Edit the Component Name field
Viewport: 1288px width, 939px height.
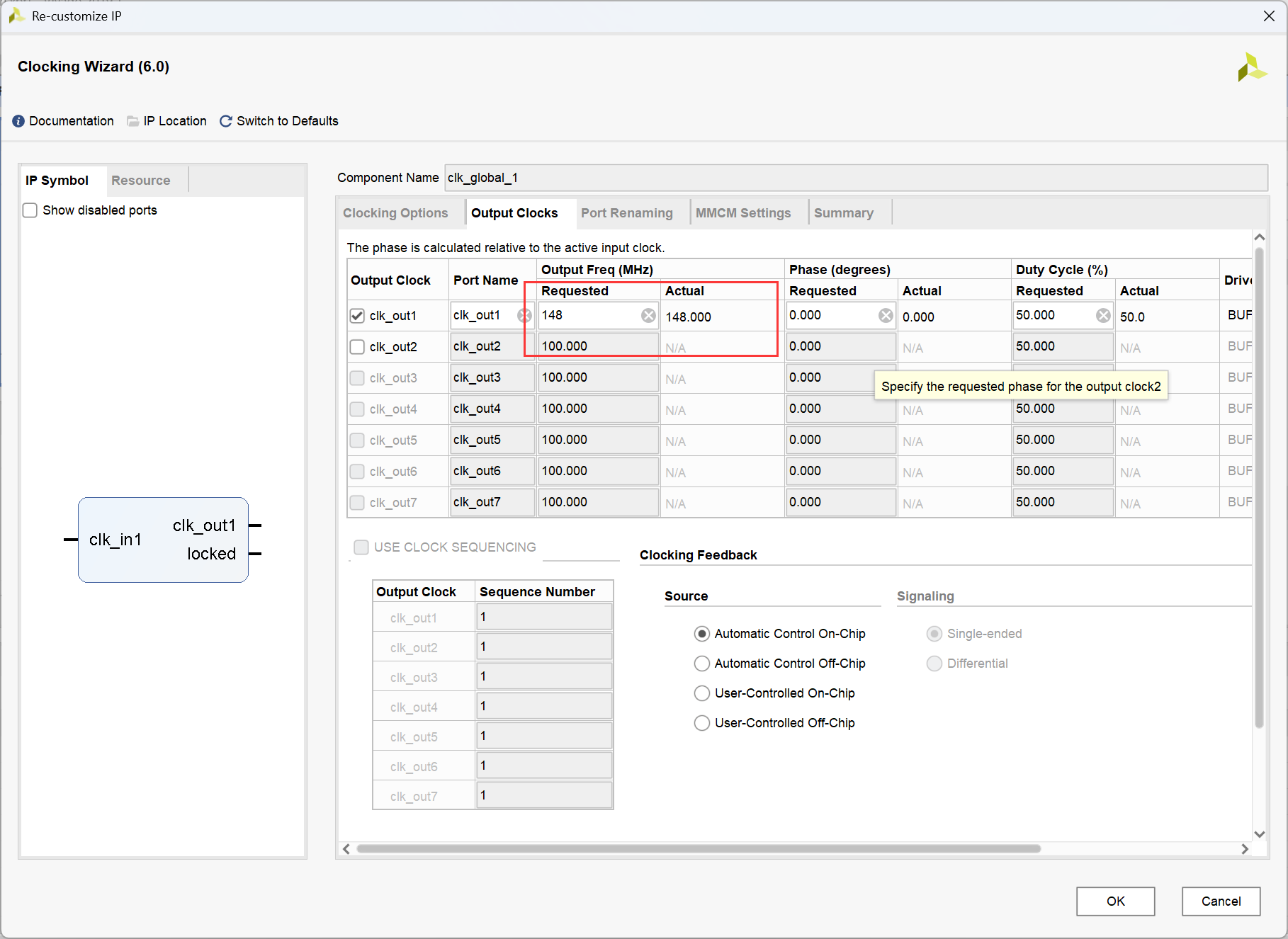tap(856, 178)
